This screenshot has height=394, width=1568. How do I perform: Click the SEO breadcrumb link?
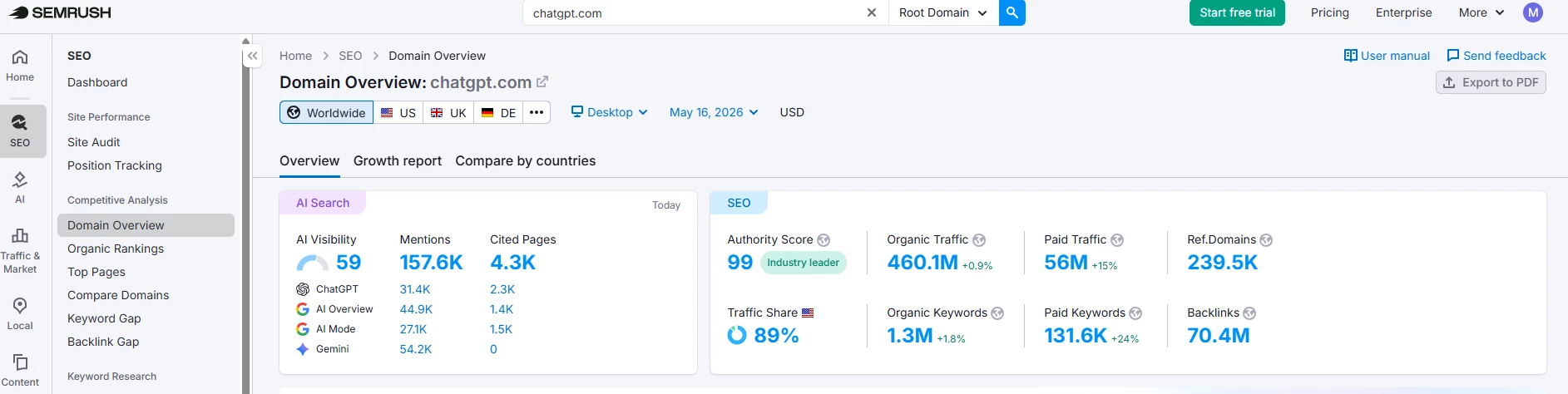tap(350, 56)
